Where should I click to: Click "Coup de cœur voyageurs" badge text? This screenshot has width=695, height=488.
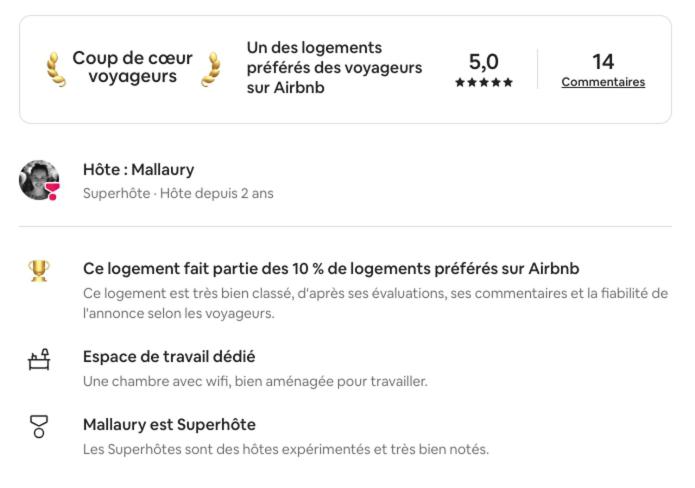132,67
